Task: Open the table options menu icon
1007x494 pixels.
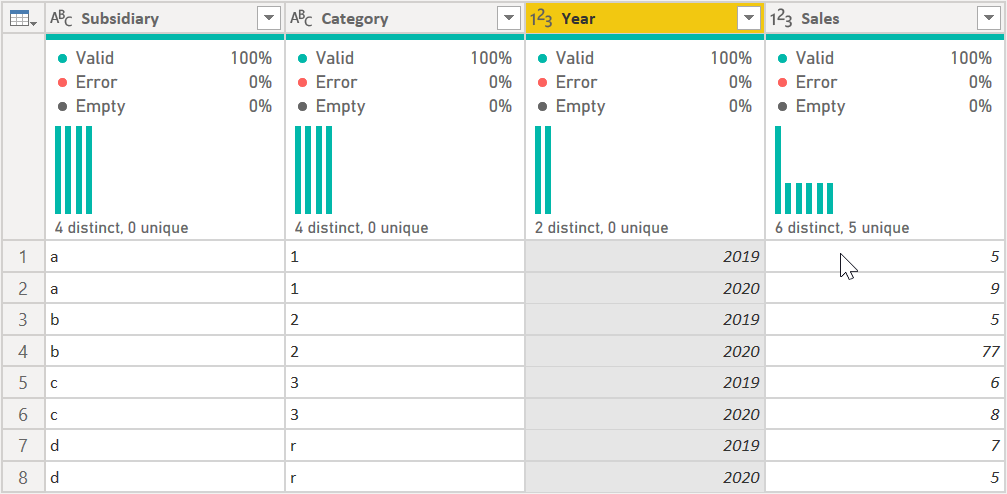Action: 23,19
